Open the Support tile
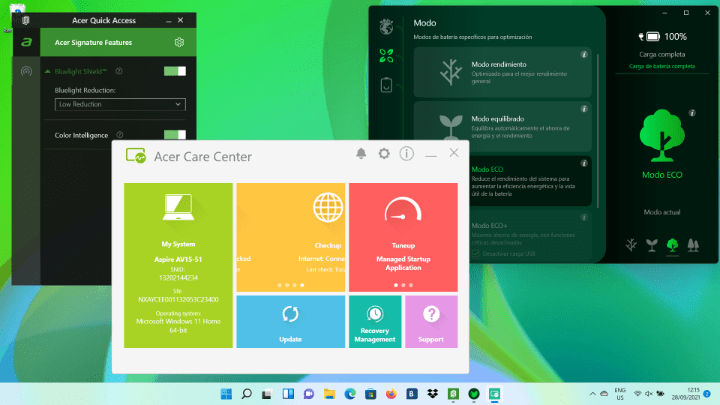 click(431, 321)
